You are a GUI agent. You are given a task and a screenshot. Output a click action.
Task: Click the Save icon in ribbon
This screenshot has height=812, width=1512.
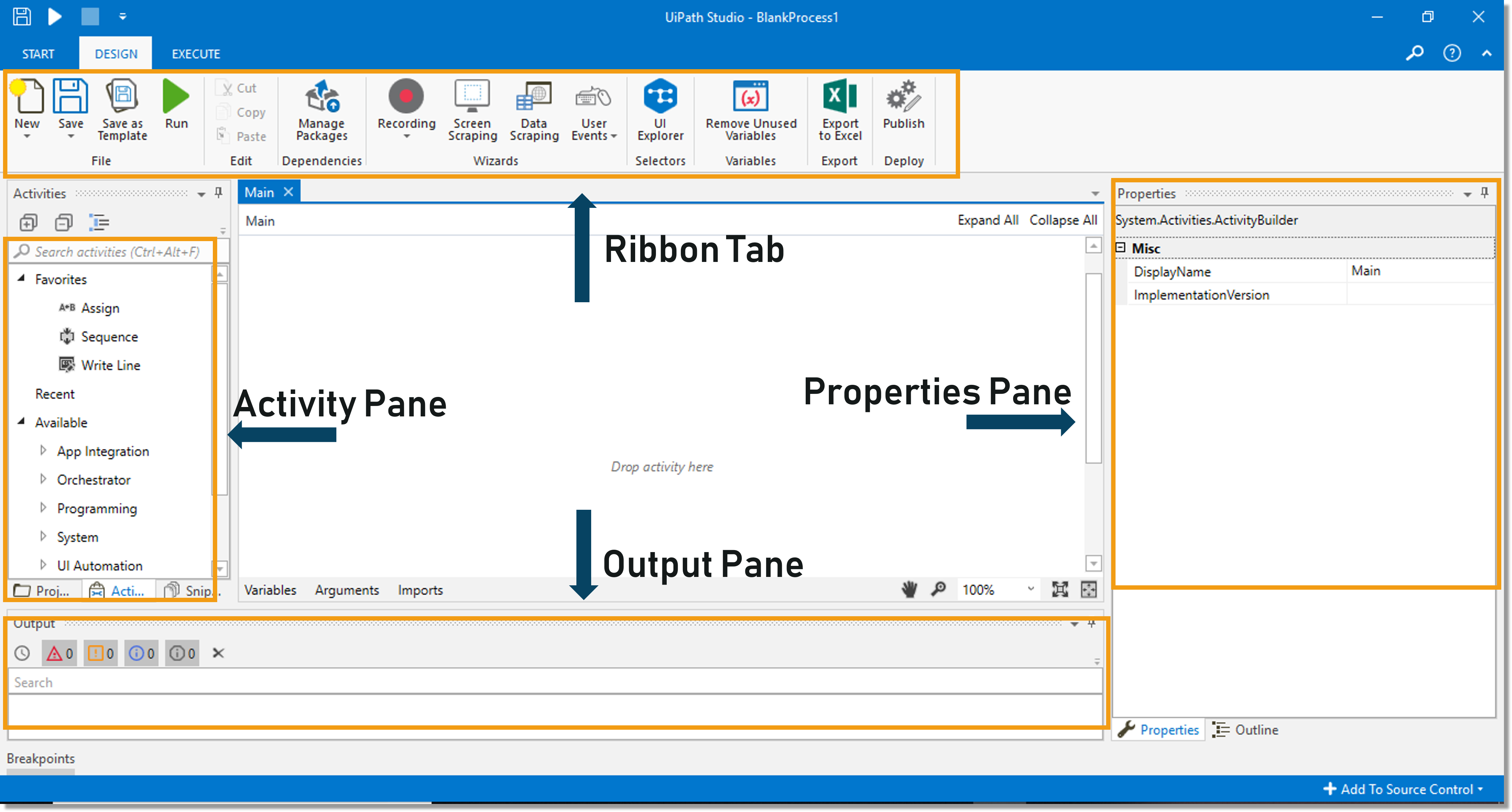(70, 96)
